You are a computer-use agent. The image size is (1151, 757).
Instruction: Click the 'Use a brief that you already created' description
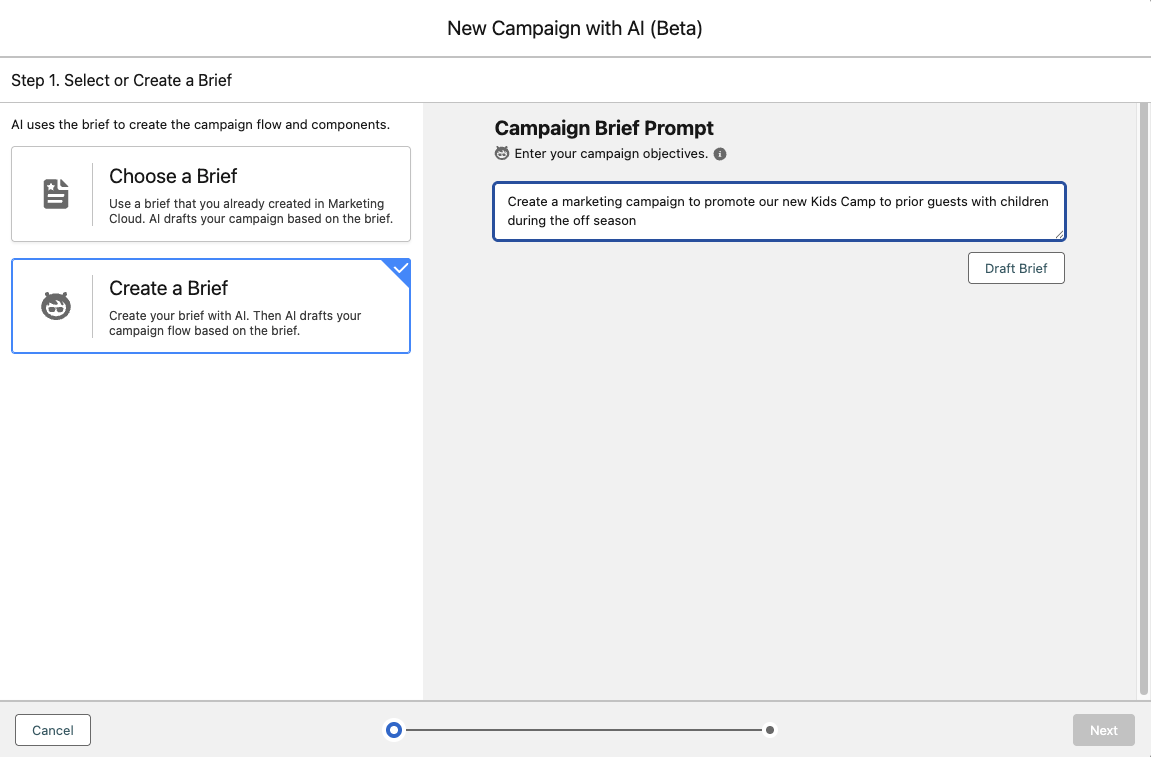[251, 211]
